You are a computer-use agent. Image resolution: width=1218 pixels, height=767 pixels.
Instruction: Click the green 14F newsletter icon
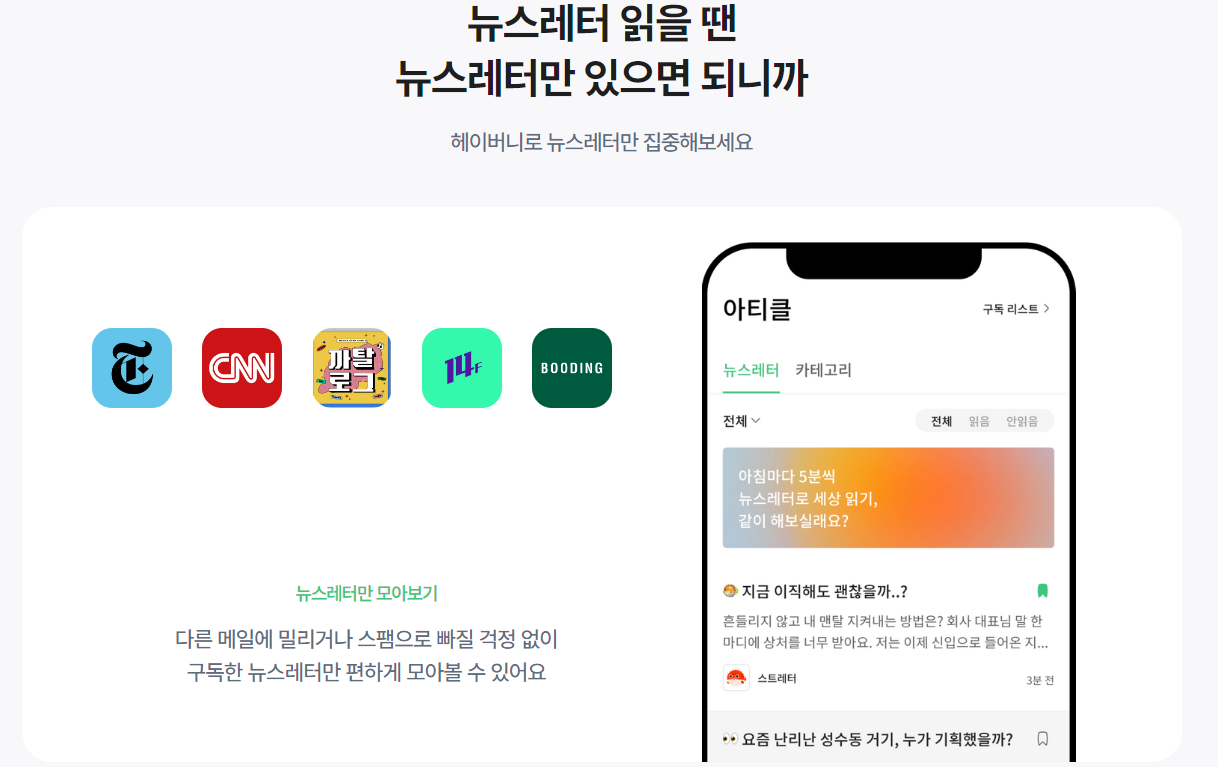point(462,368)
